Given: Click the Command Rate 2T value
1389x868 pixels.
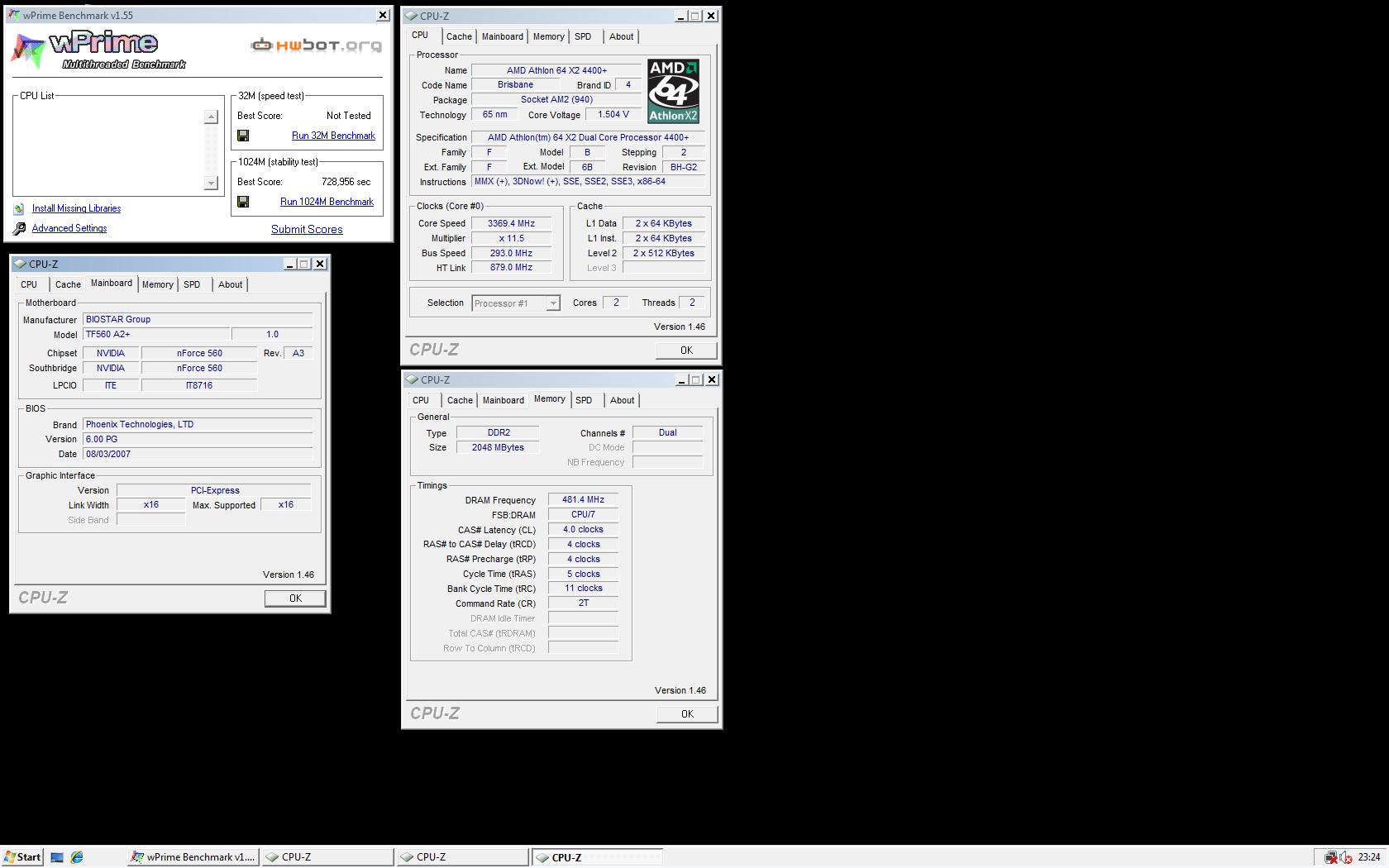Looking at the screenshot, I should click(583, 603).
